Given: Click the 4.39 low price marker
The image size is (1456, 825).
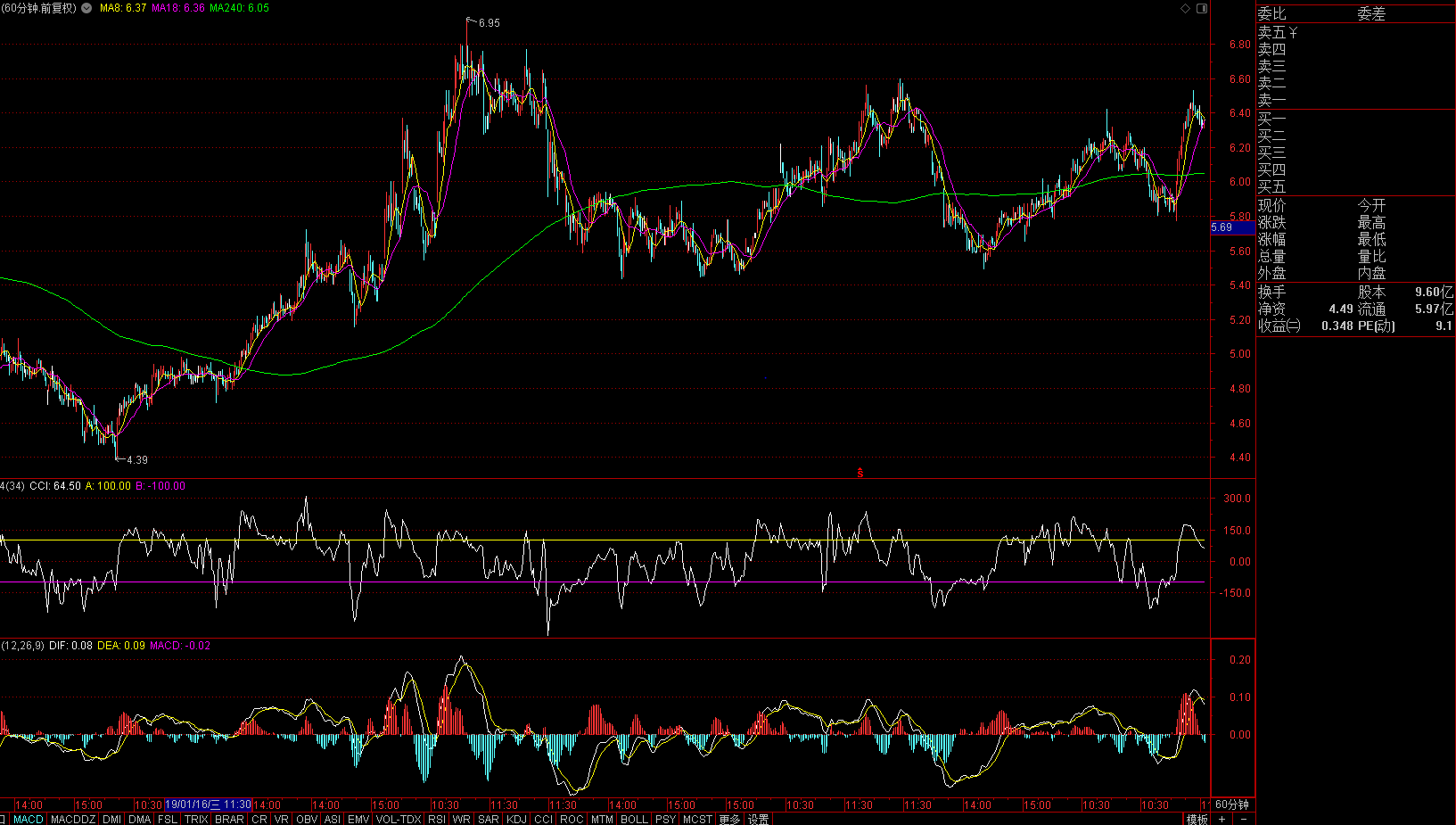Looking at the screenshot, I should (136, 460).
